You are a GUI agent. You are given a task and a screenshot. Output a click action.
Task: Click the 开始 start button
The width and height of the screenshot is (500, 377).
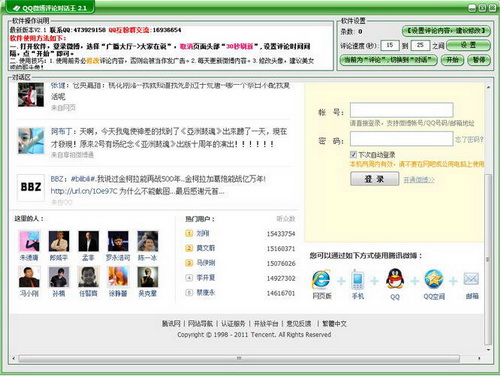(452, 60)
